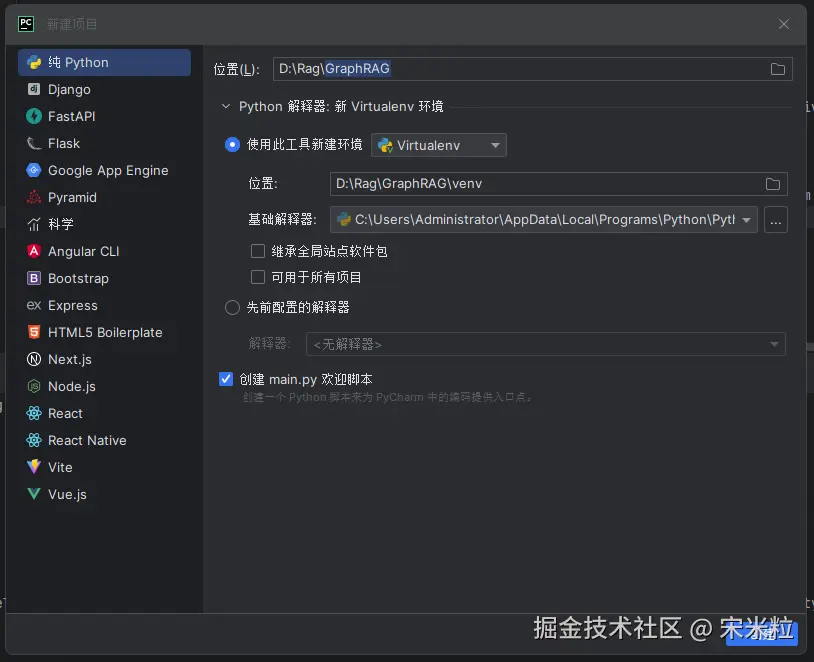This screenshot has height=662, width=814.
Task: Choose the Django icon in project list
Action: (x=34, y=89)
